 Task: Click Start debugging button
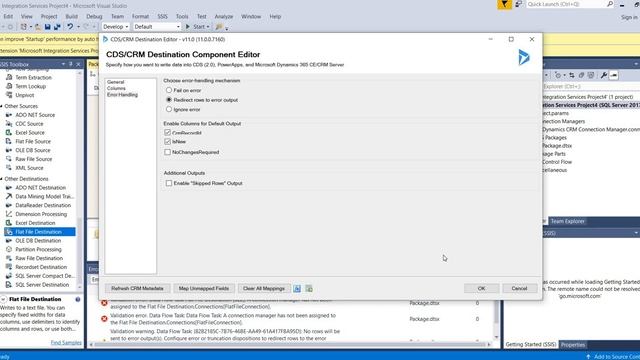196,27
